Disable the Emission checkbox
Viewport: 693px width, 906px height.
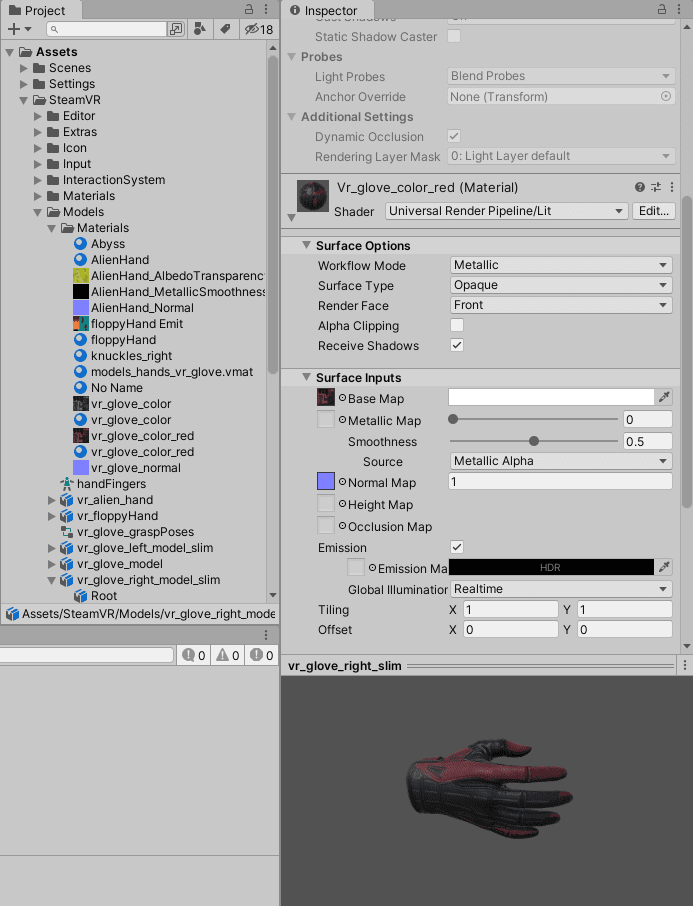coord(457,548)
